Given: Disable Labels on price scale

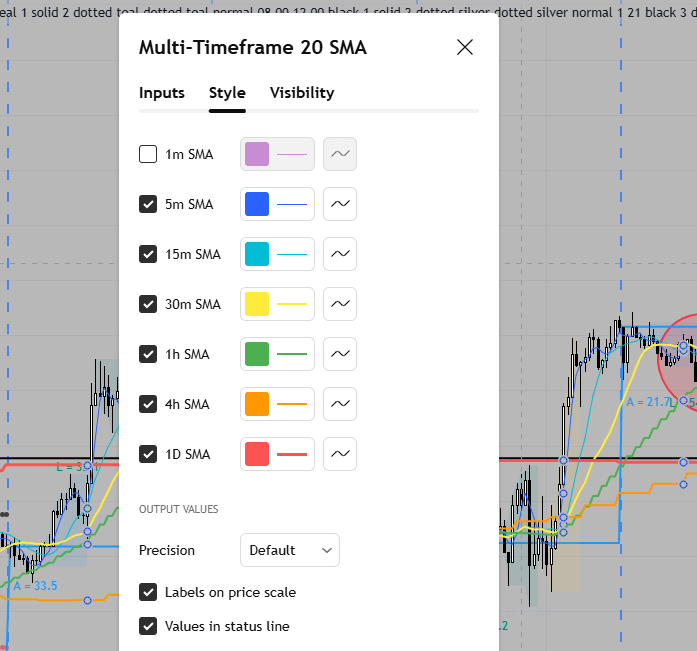Looking at the screenshot, I should [148, 592].
